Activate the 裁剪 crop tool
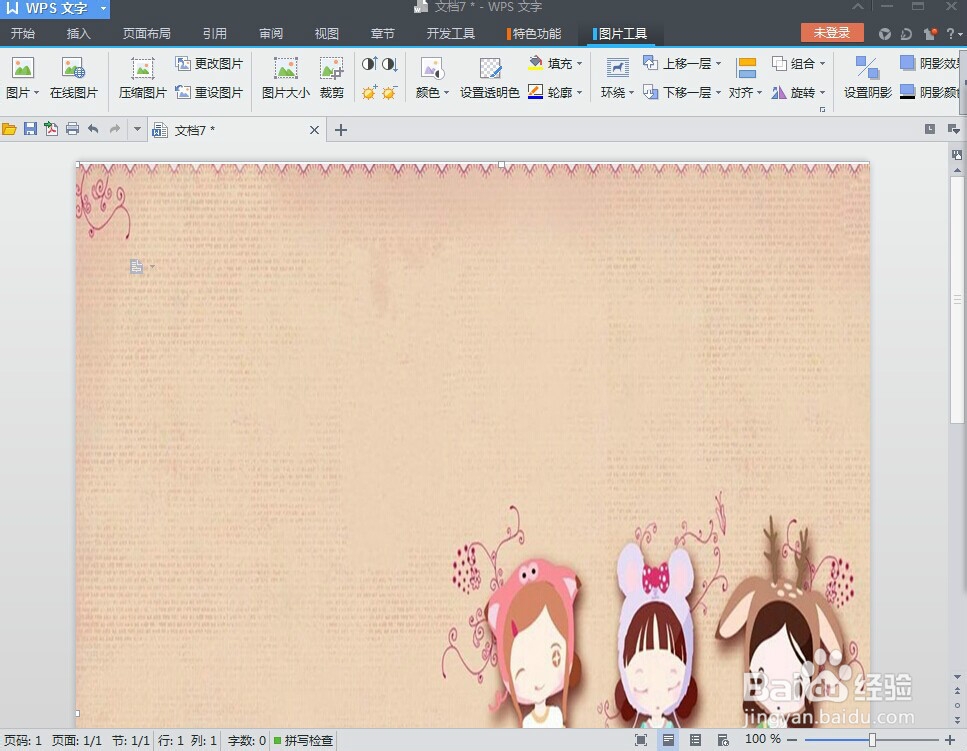 coord(332,78)
